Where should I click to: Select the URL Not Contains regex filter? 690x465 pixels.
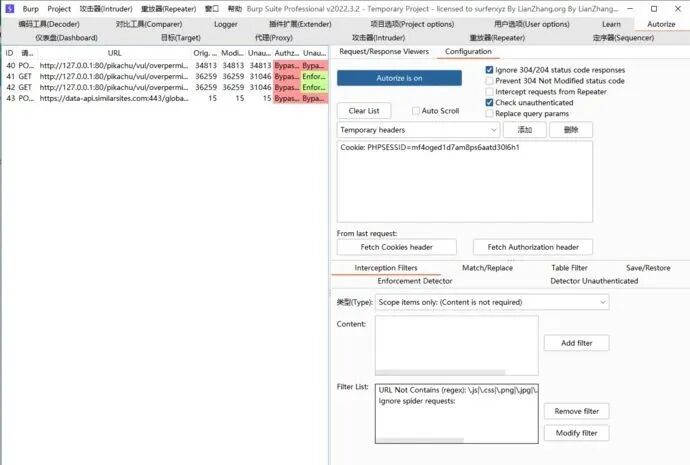(457, 390)
